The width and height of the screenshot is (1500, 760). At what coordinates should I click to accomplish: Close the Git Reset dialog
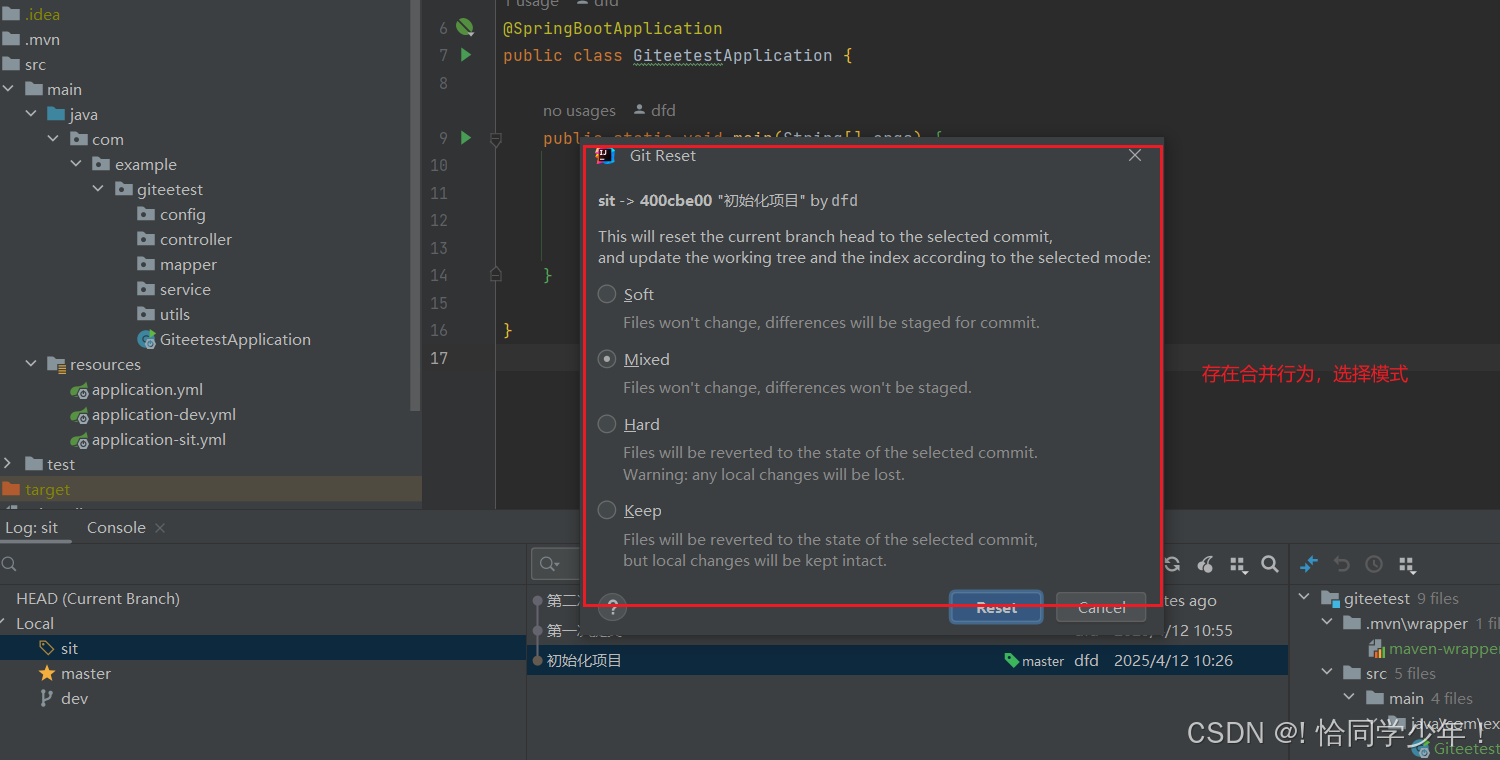click(1134, 155)
